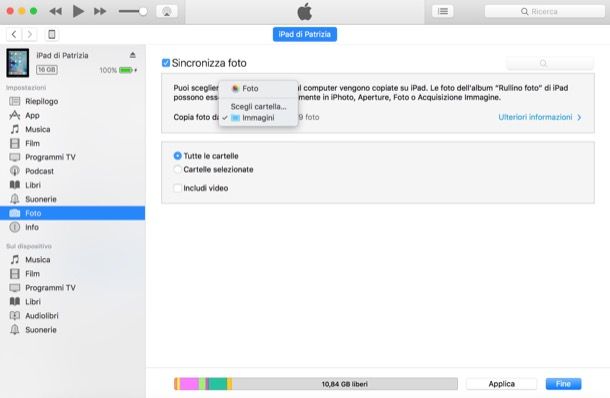Choose Foto from the popup menu
Image resolution: width=610 pixels, height=398 pixels.
tap(258, 89)
